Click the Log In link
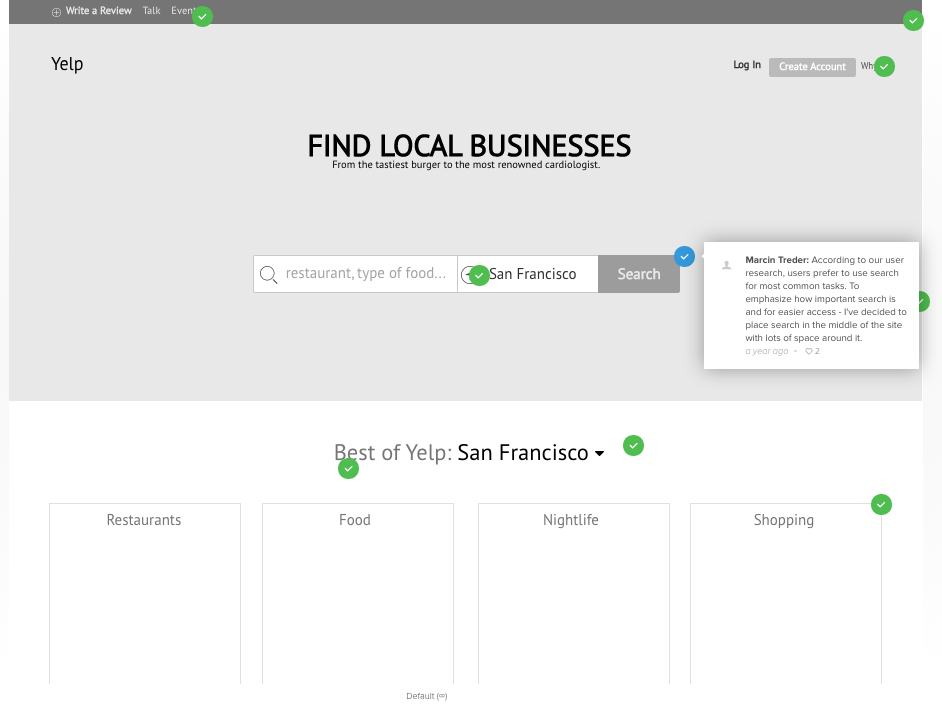942x709 pixels. click(747, 65)
